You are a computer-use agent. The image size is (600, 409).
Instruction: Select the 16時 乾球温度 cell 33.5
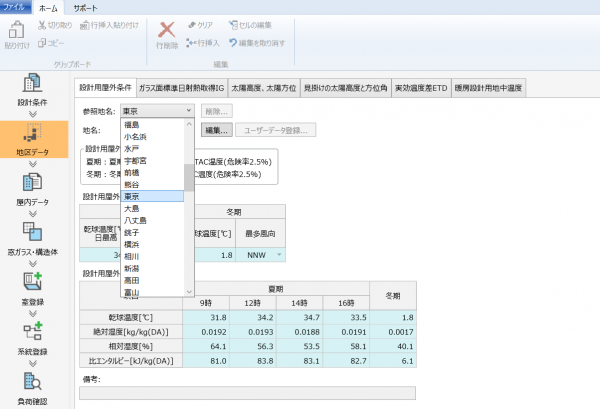pyautogui.click(x=346, y=318)
